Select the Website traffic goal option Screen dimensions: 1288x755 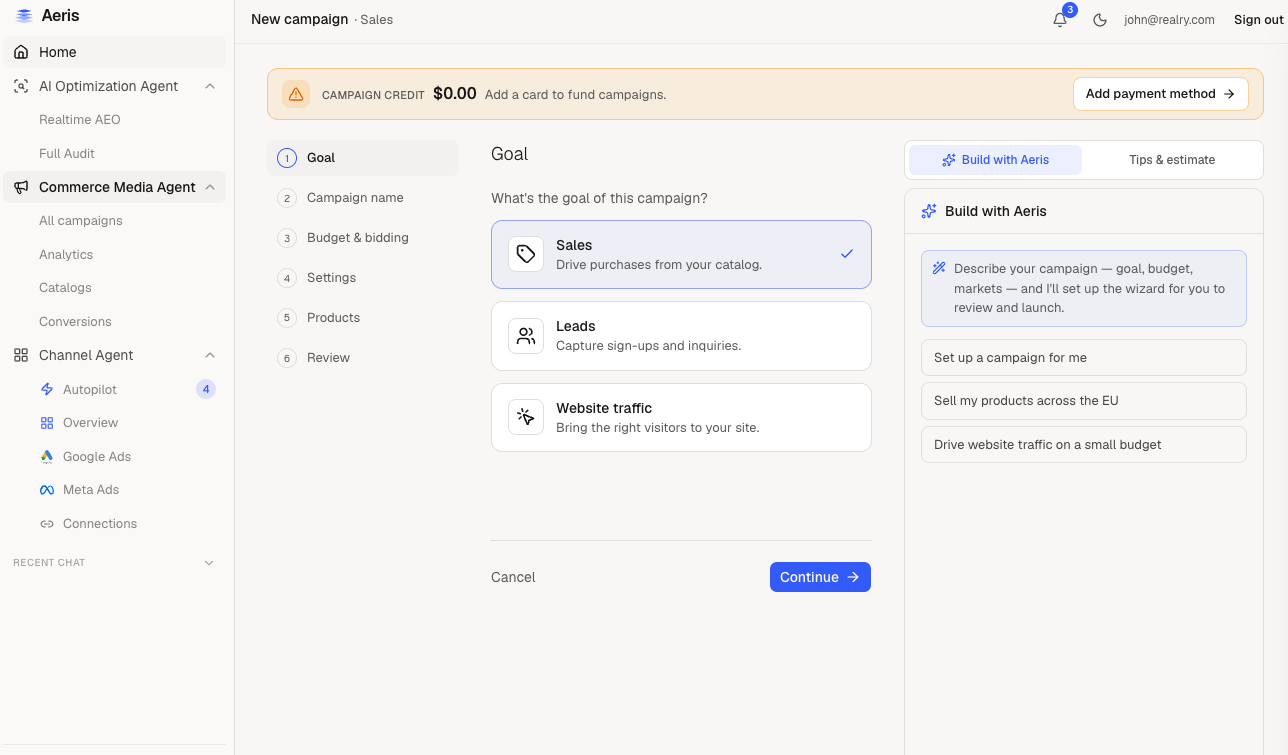click(x=681, y=418)
